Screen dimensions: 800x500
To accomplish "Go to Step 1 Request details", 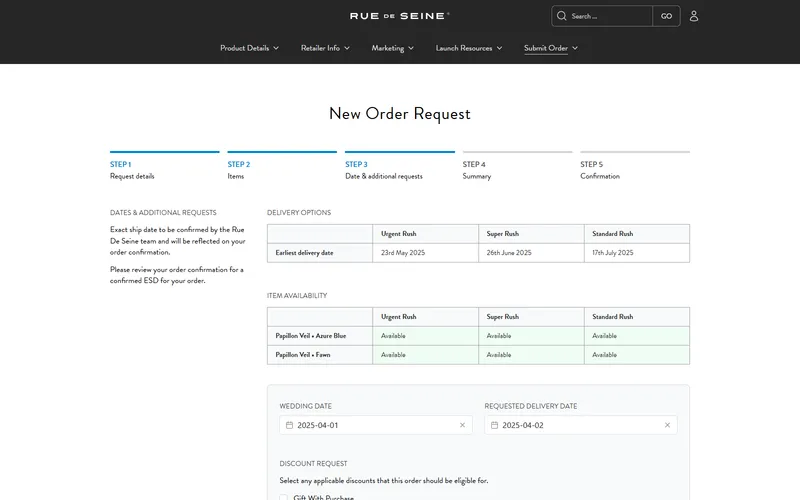I will coord(164,167).
